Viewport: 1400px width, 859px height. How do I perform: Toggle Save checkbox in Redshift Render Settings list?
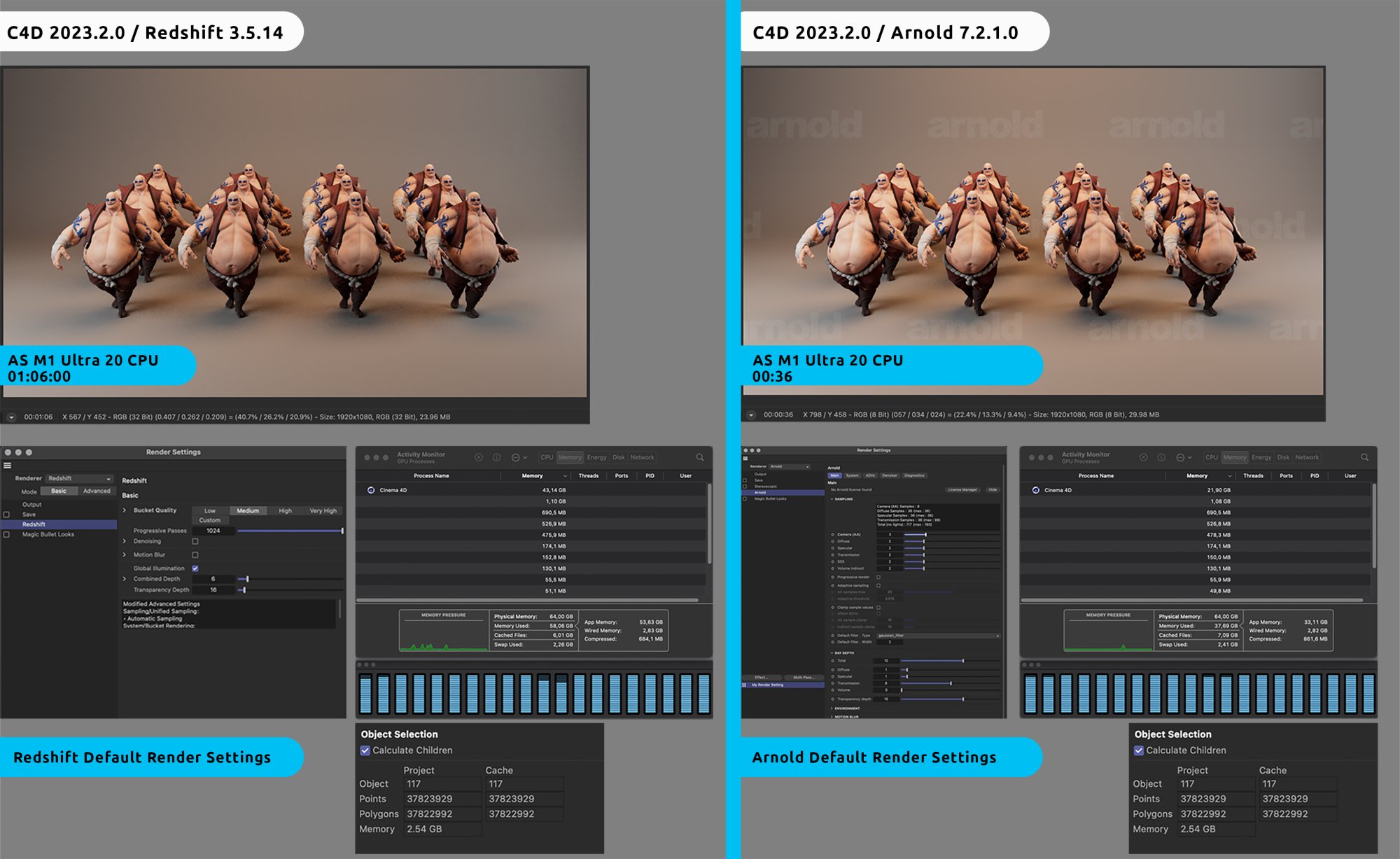point(7,515)
